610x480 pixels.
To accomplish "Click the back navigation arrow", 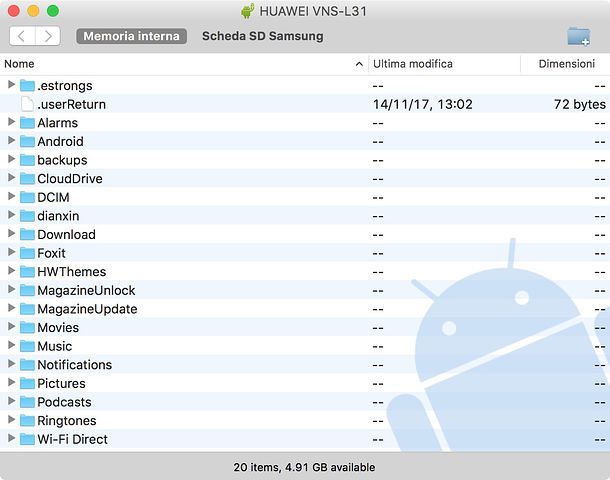I will [22, 36].
